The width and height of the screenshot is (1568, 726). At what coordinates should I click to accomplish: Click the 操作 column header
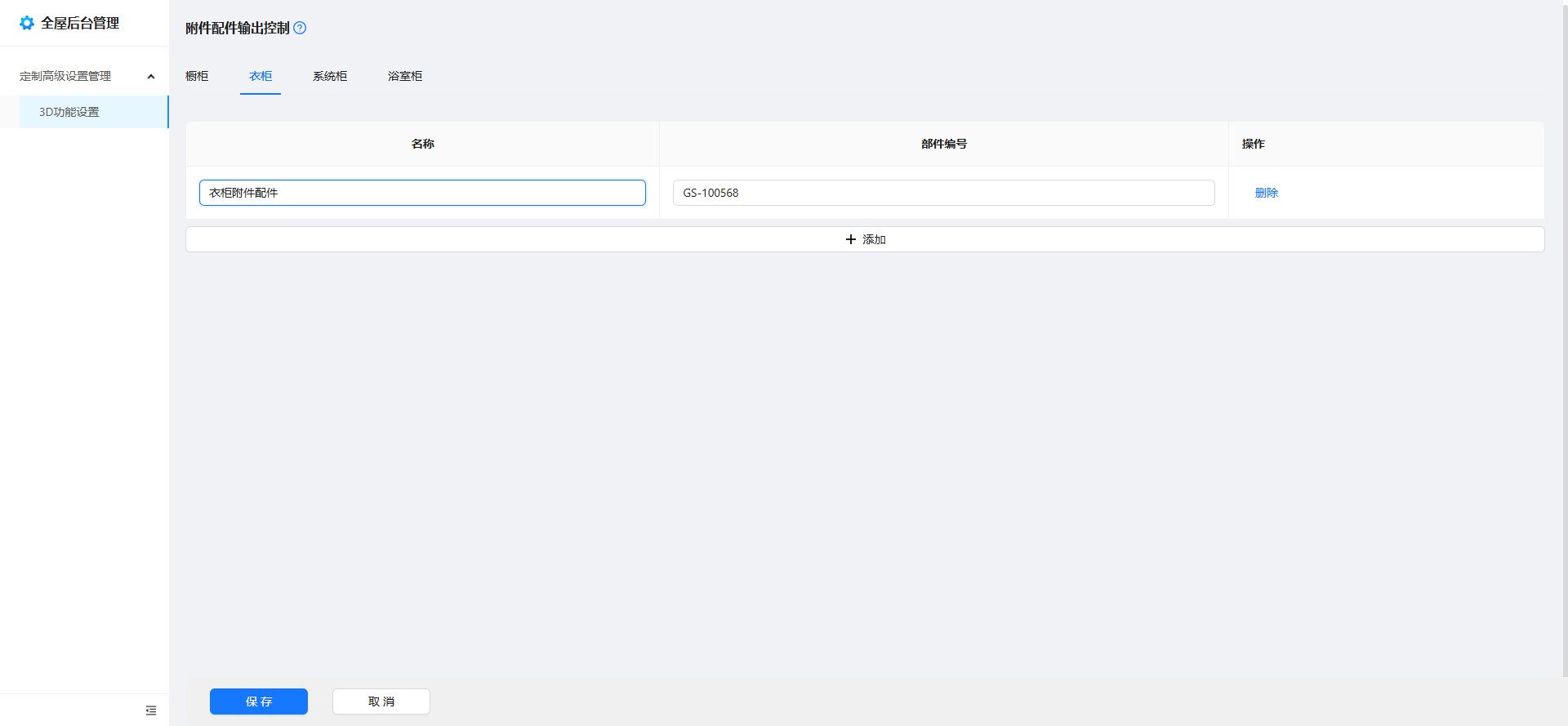pyautogui.click(x=1253, y=144)
